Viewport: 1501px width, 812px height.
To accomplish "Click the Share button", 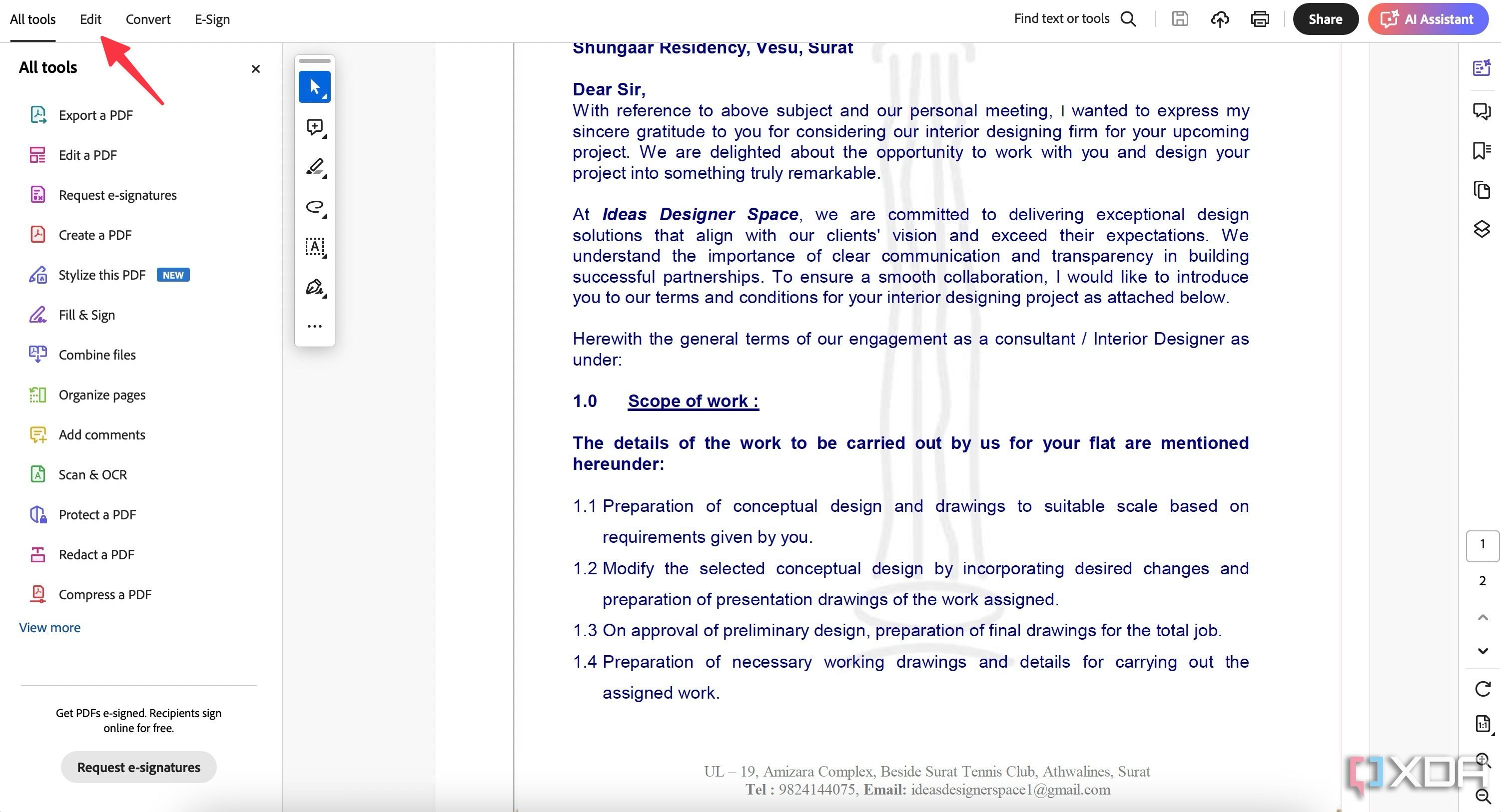I will pyautogui.click(x=1324, y=19).
